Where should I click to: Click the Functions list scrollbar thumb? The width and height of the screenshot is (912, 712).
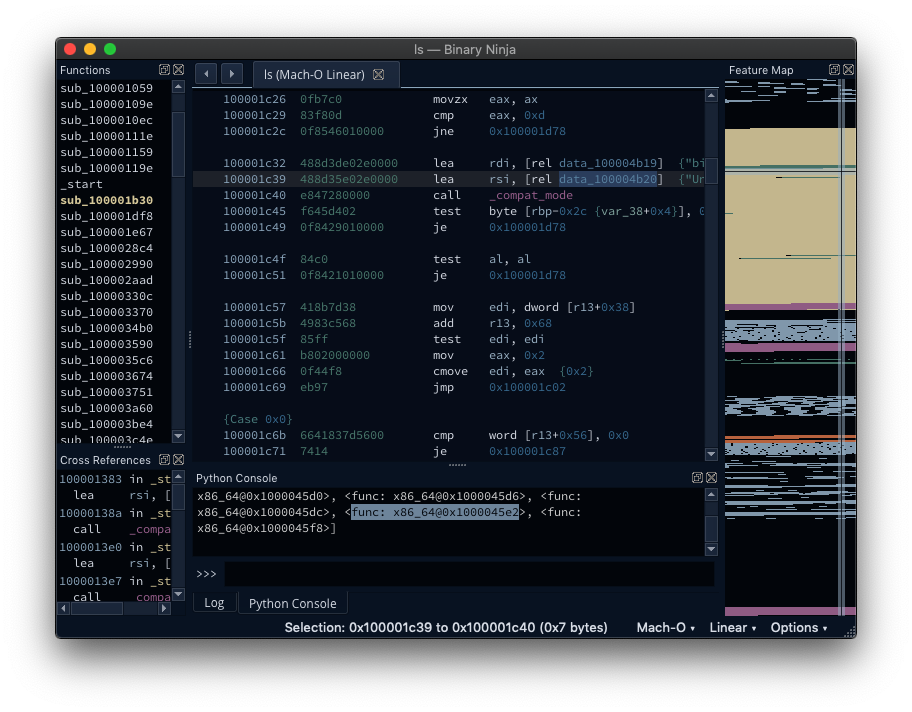(x=179, y=144)
